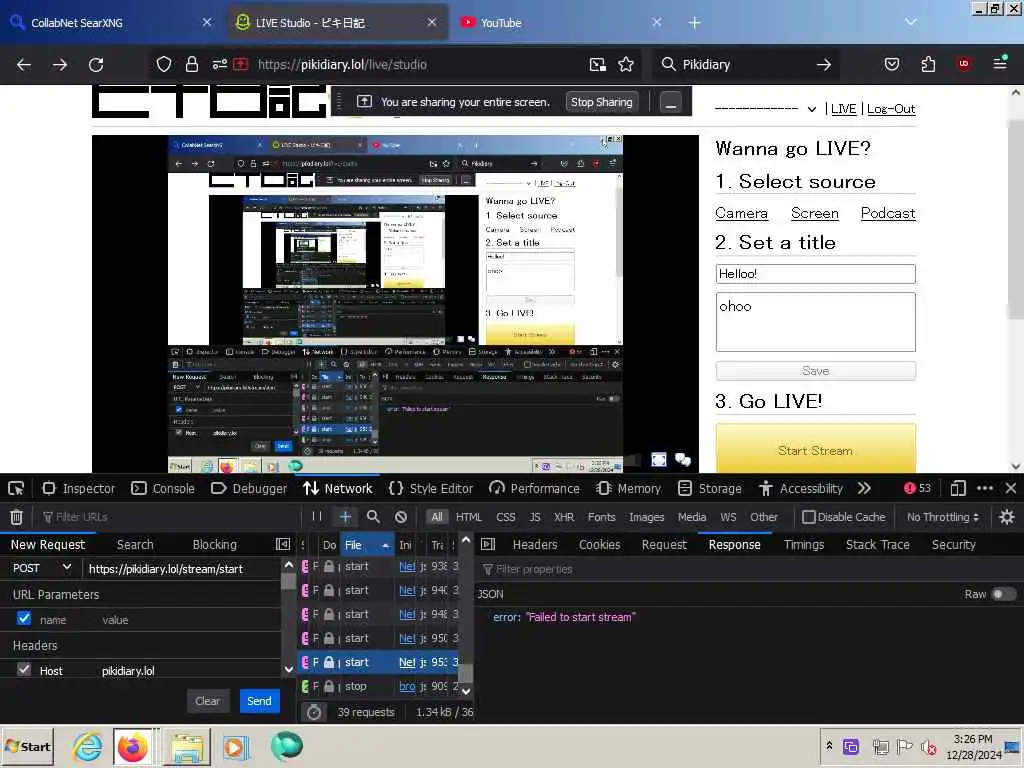Image resolution: width=1024 pixels, height=768 pixels.
Task: Open the Windows Start button
Action: click(28, 746)
